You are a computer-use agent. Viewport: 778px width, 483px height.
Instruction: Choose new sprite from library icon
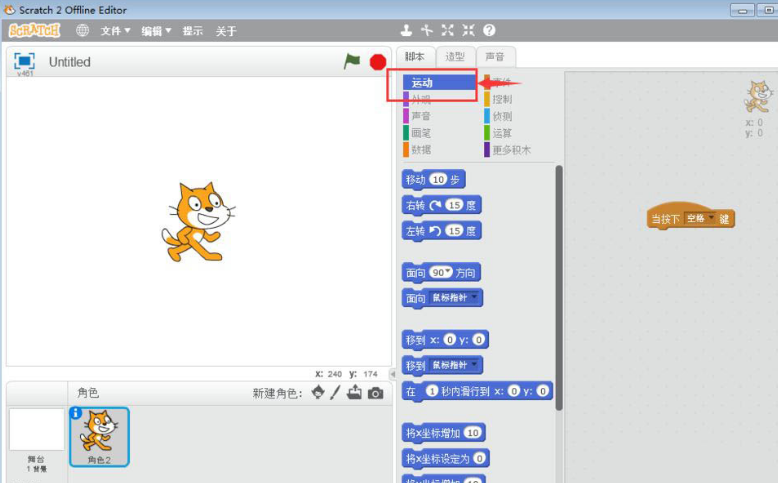click(318, 393)
